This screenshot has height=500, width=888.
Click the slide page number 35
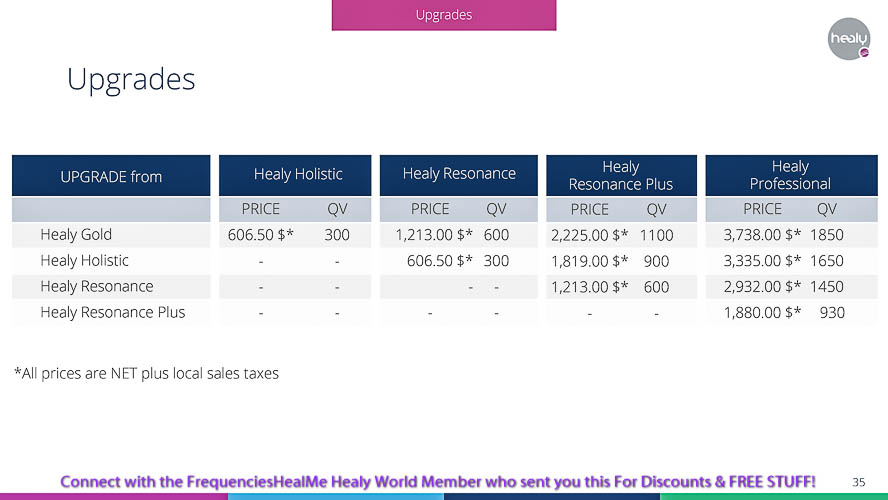coord(859,482)
